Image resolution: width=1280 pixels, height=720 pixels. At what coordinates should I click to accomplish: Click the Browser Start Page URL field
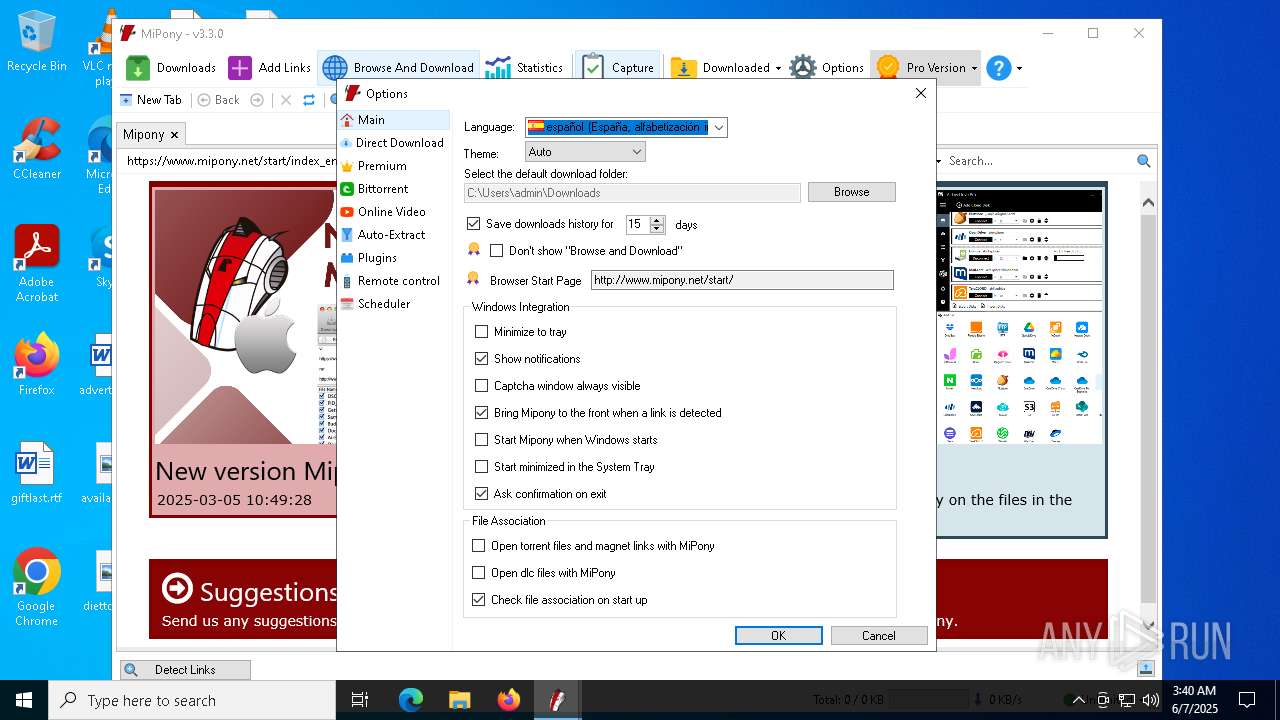click(742, 280)
